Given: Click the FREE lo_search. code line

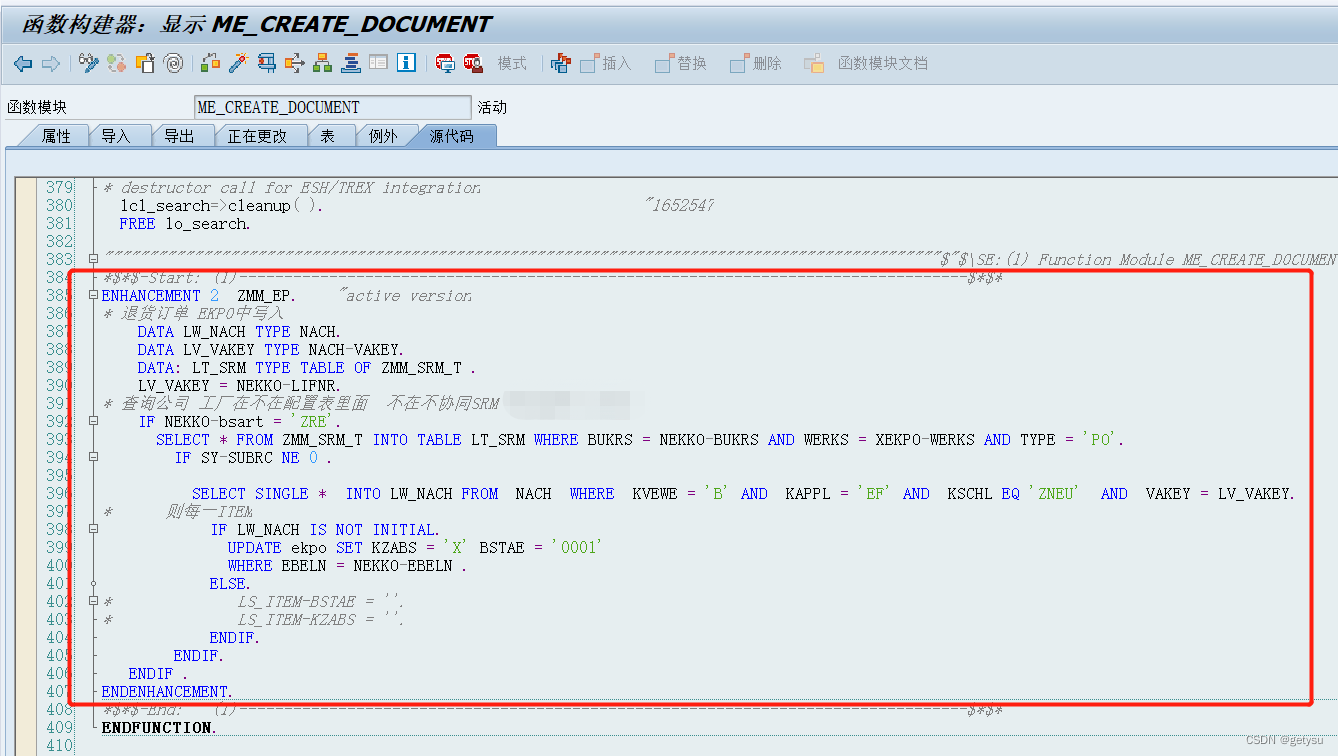Looking at the screenshot, I should tap(185, 223).
